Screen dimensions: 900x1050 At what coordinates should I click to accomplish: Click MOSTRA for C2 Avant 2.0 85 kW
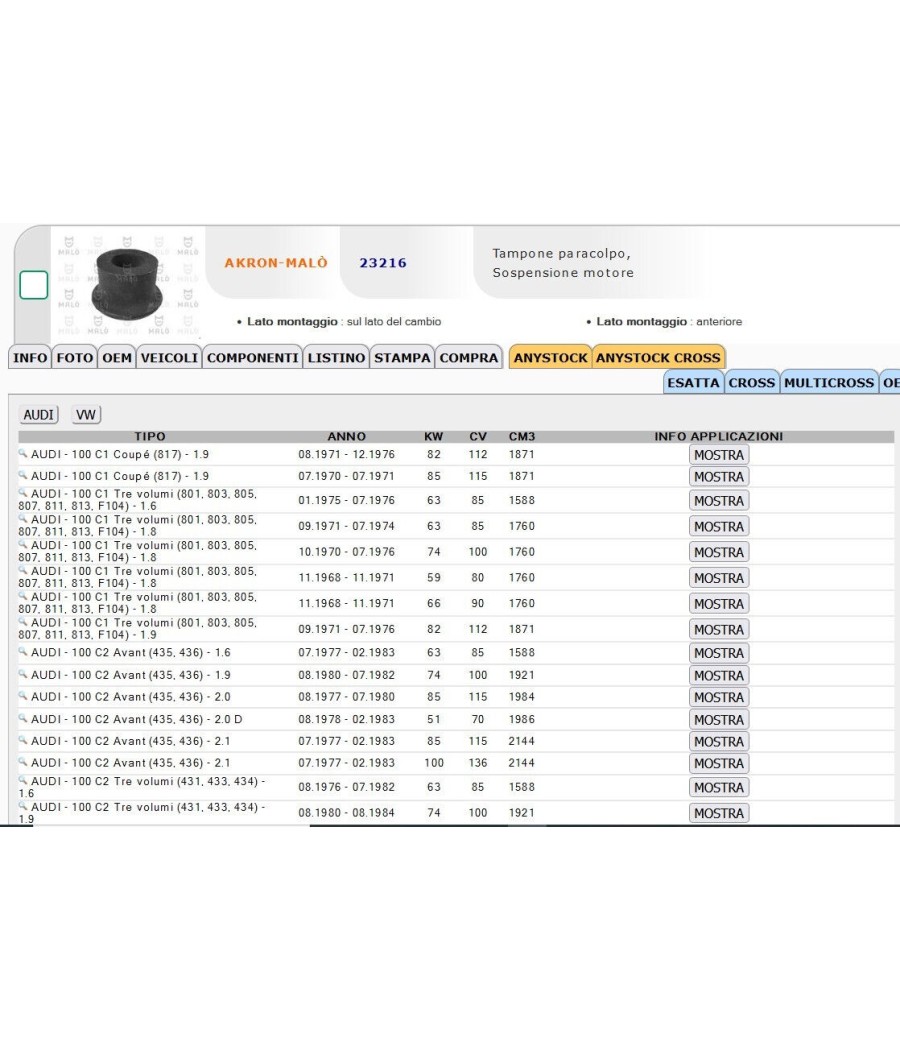[719, 697]
